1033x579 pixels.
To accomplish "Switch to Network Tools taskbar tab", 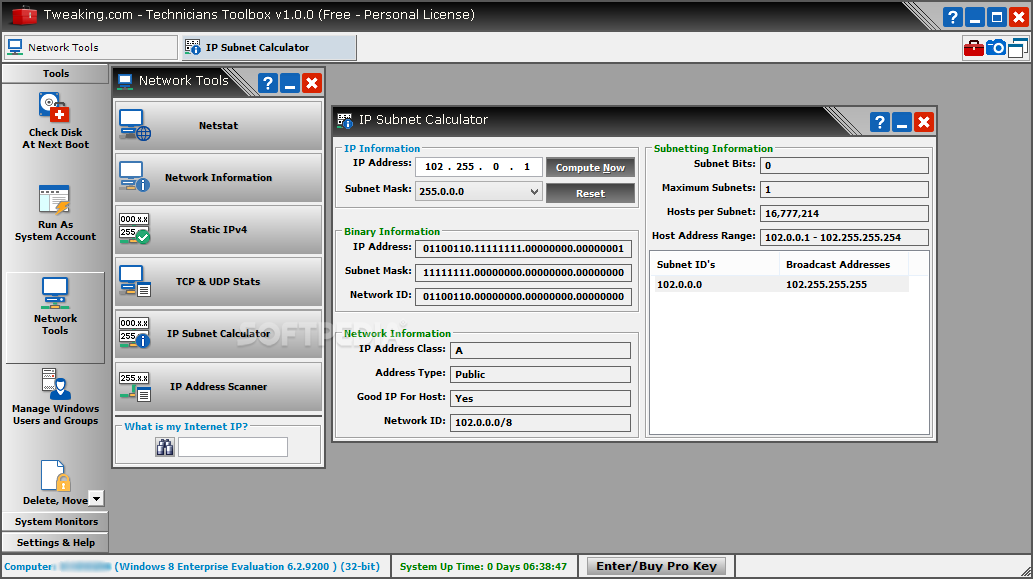I will [x=91, y=47].
